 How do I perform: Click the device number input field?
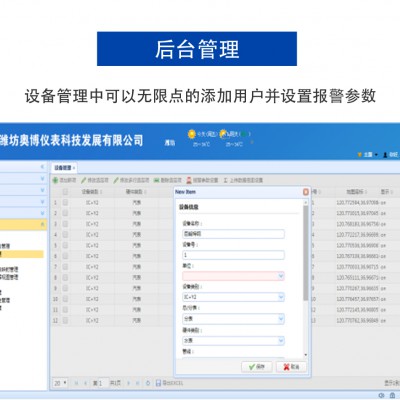pos(233,255)
